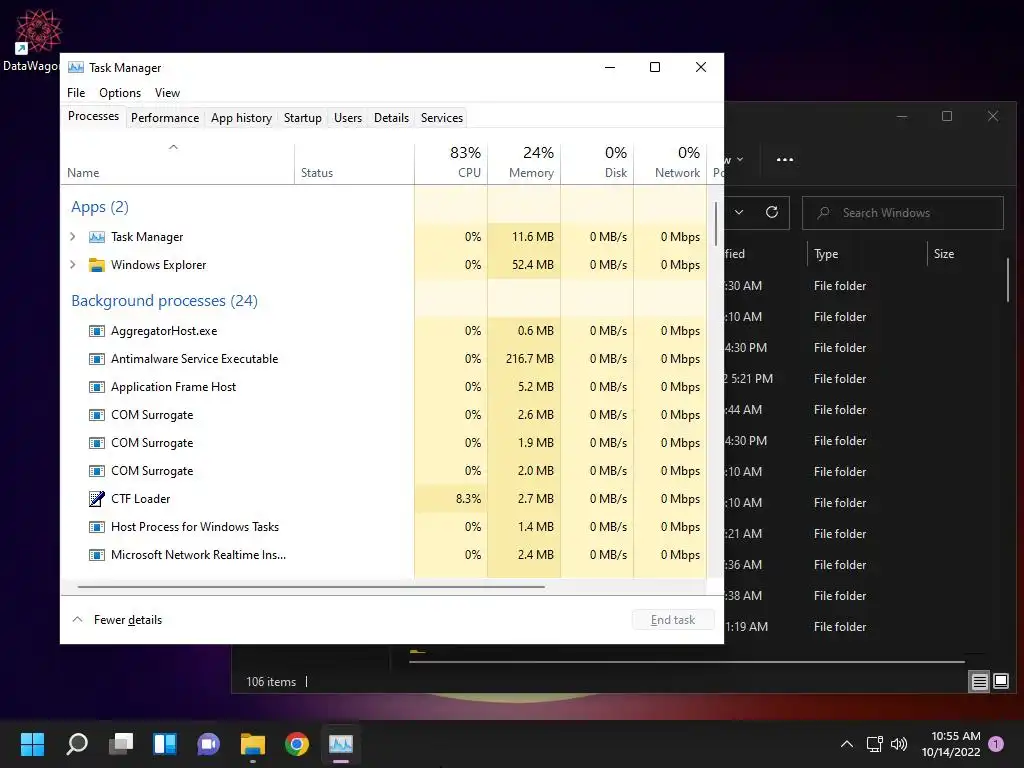Click the Task Manager app row icon

pos(97,237)
